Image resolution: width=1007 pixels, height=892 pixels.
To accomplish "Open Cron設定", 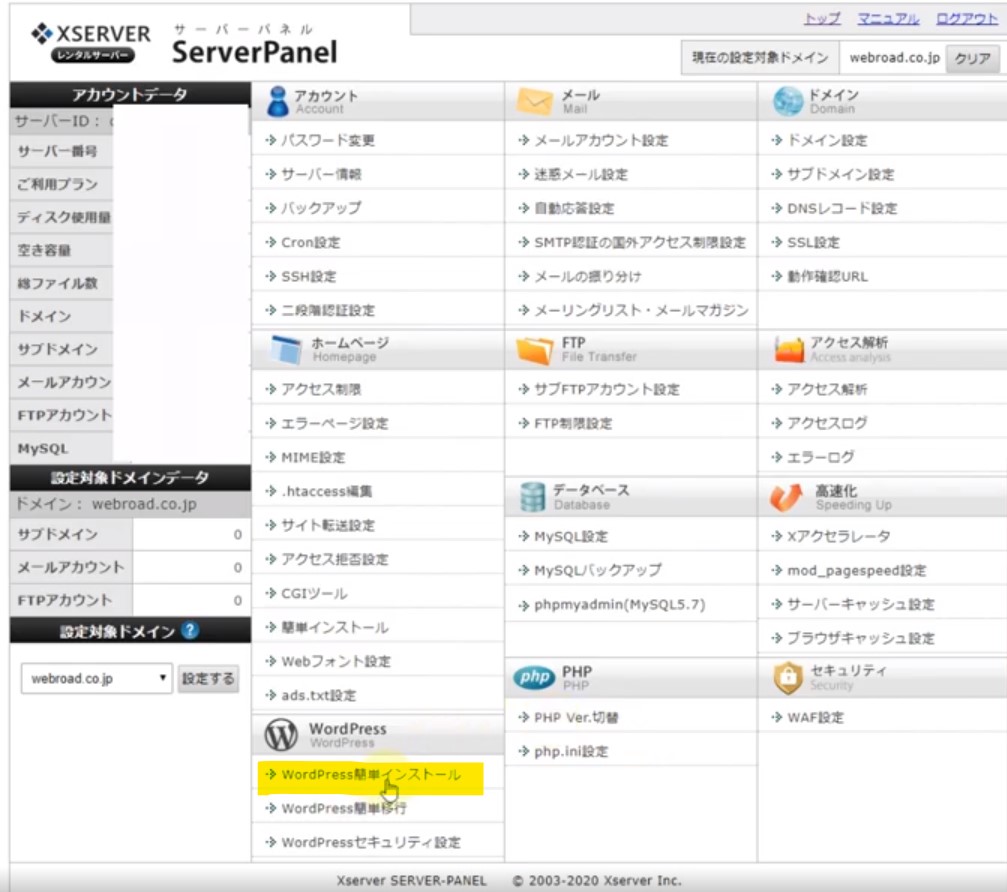I will 310,242.
